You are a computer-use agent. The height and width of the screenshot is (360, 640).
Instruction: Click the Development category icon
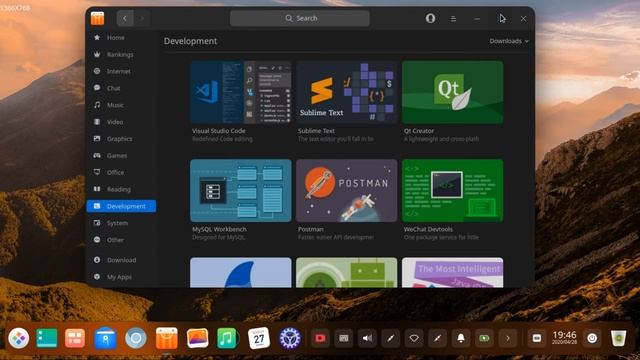97,206
